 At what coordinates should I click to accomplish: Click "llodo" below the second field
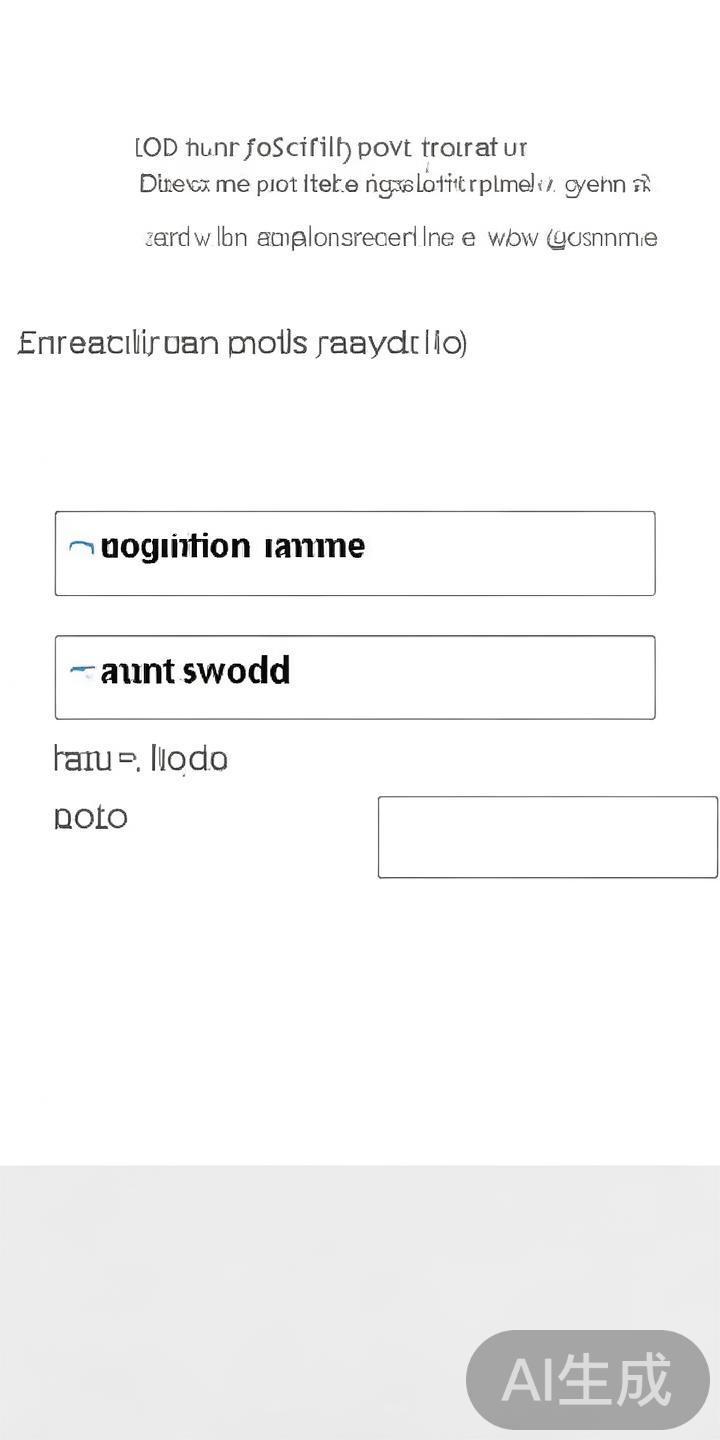tap(189, 759)
